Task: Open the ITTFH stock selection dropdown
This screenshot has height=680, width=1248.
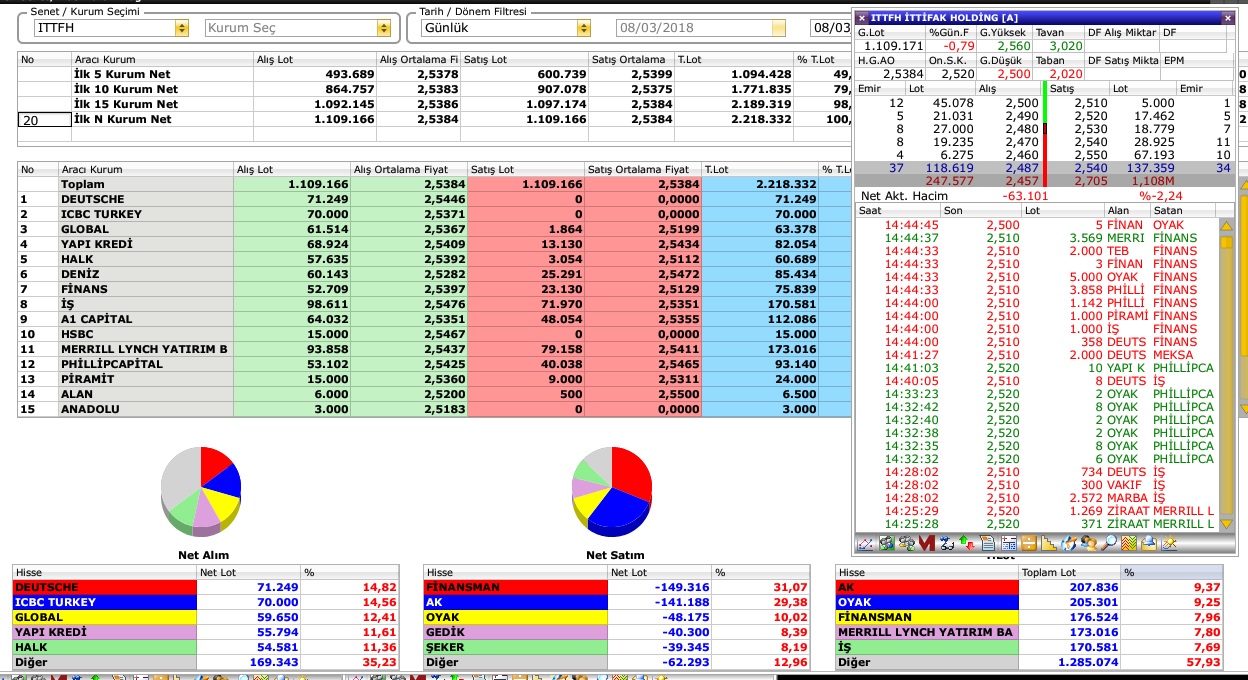Action: coord(181,28)
